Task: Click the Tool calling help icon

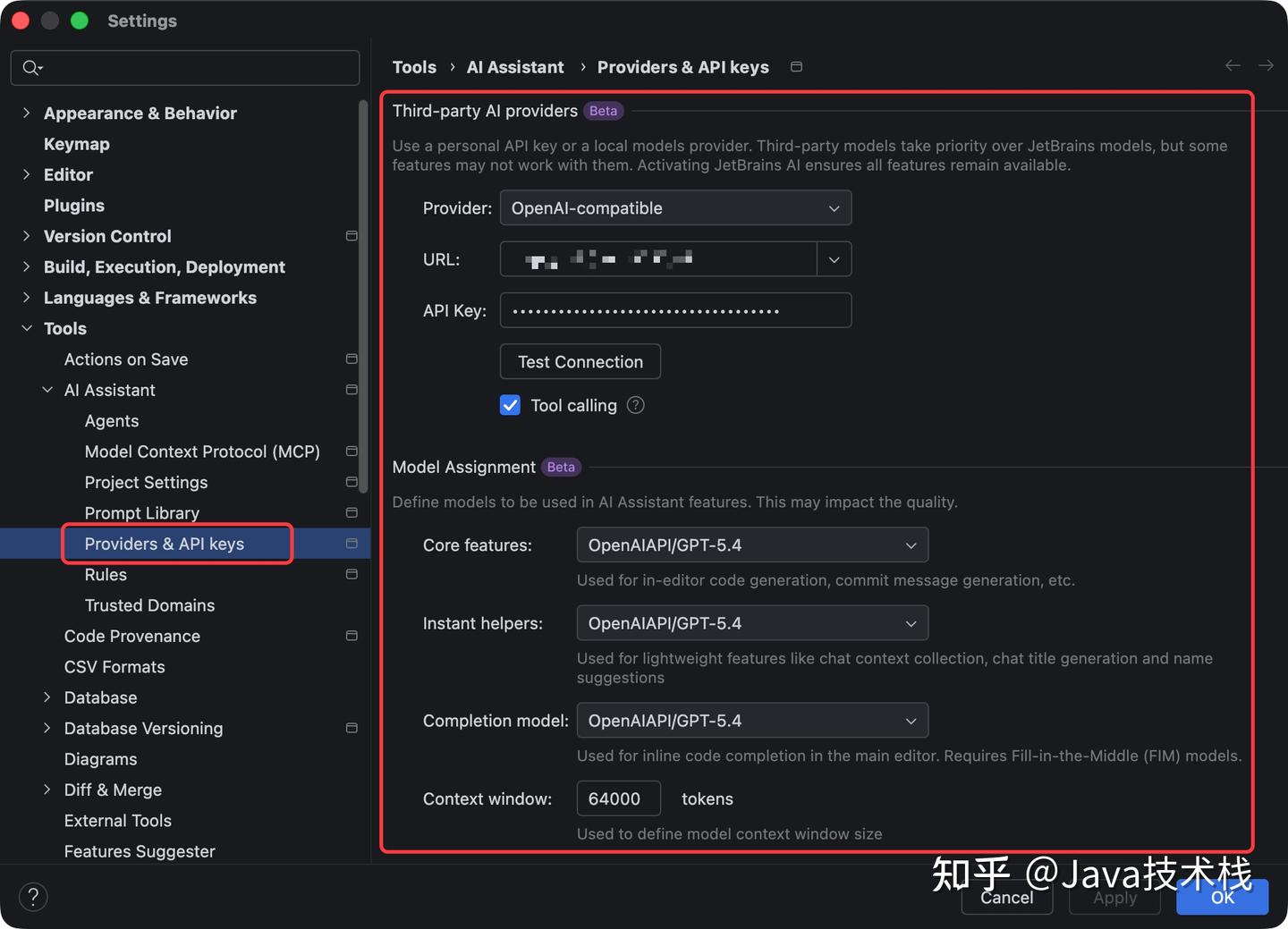Action: 636,405
